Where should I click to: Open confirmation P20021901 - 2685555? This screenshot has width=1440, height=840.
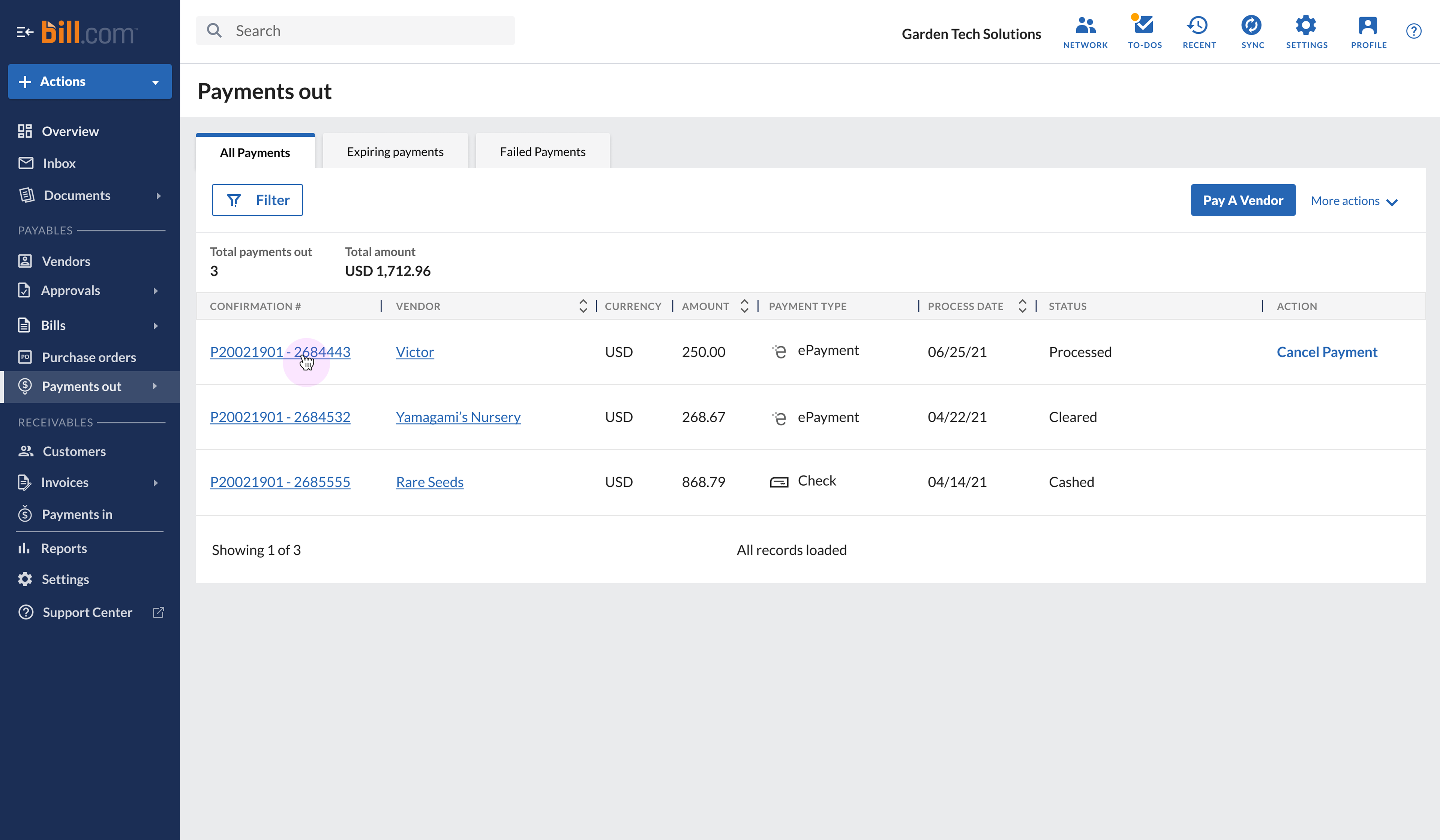point(280,482)
